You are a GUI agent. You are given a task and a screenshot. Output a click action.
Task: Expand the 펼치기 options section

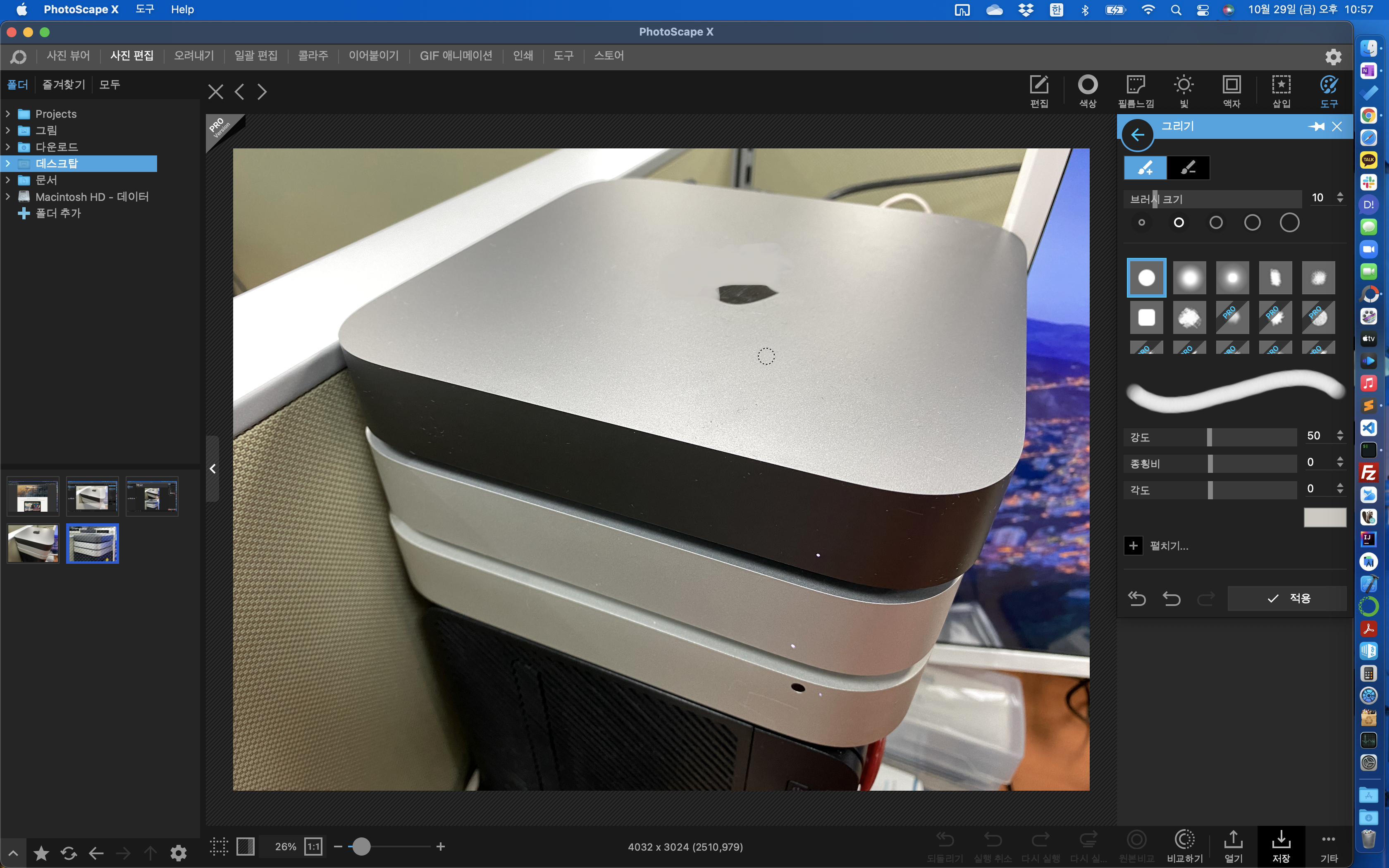[1134, 545]
